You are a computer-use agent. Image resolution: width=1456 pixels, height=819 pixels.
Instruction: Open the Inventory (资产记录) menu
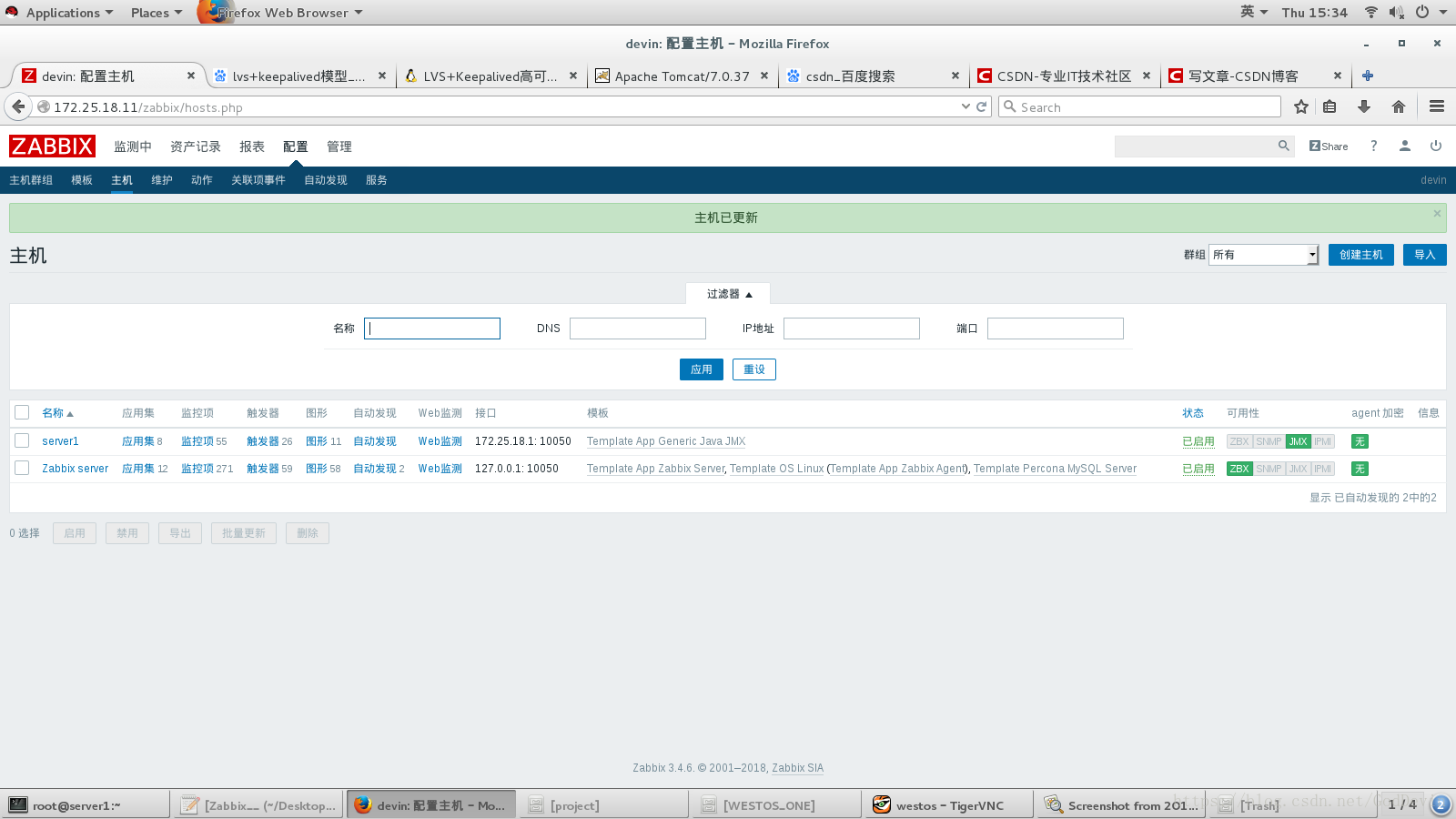(196, 147)
